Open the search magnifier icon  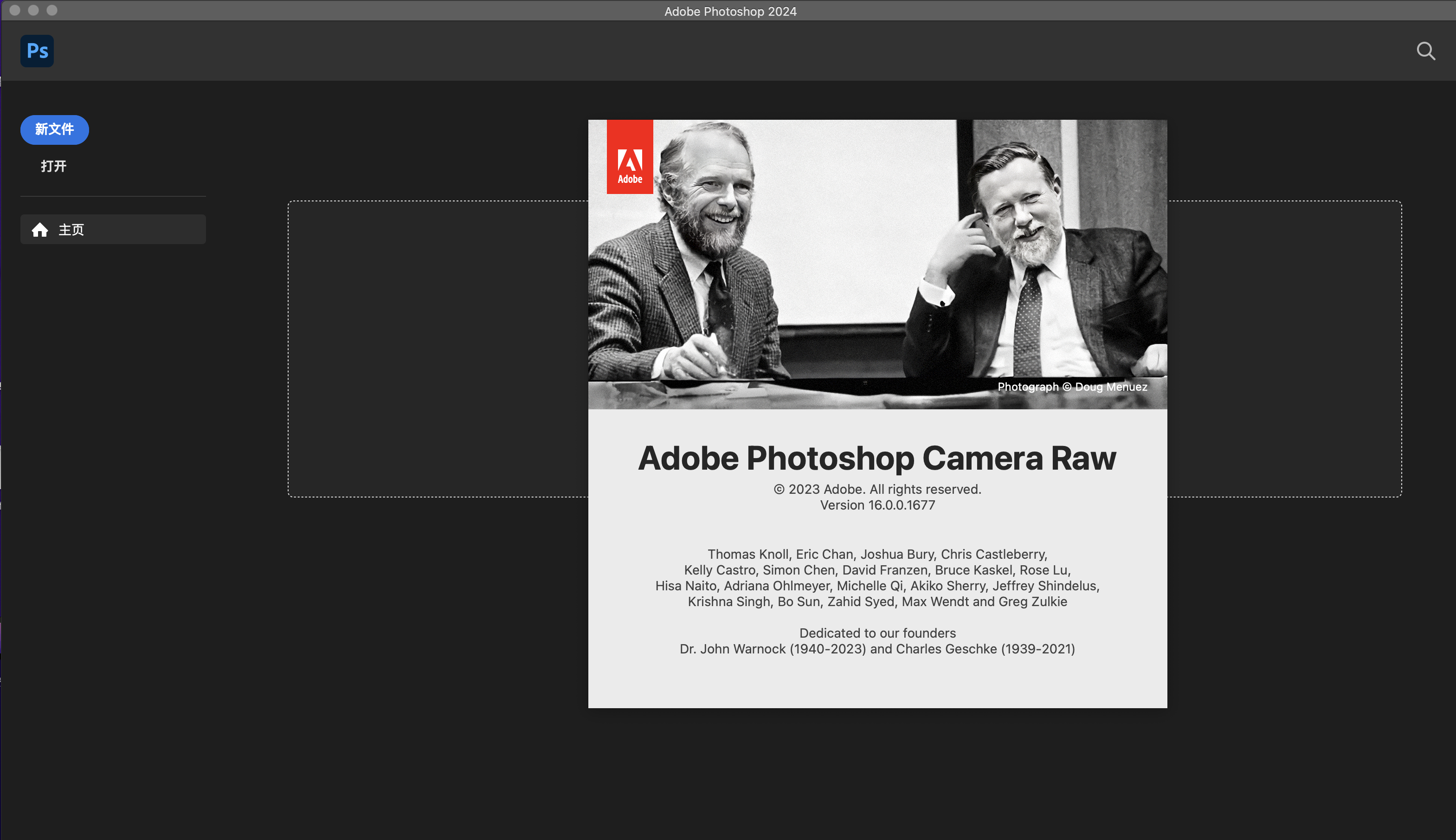coord(1425,52)
